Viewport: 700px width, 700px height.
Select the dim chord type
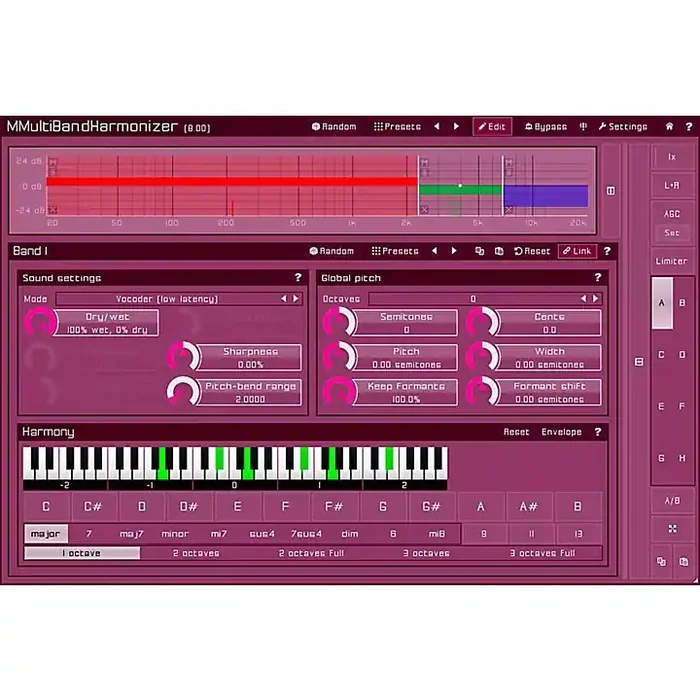click(x=350, y=533)
